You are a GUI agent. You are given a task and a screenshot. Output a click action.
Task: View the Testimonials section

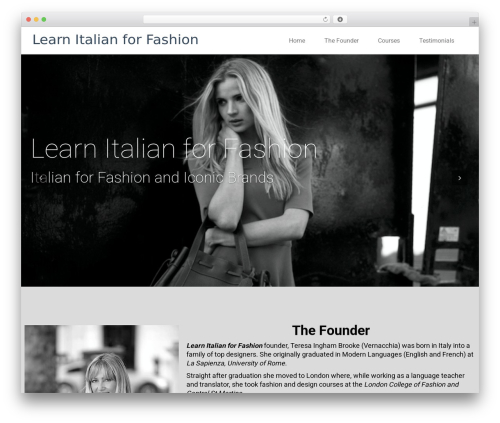pyautogui.click(x=436, y=40)
